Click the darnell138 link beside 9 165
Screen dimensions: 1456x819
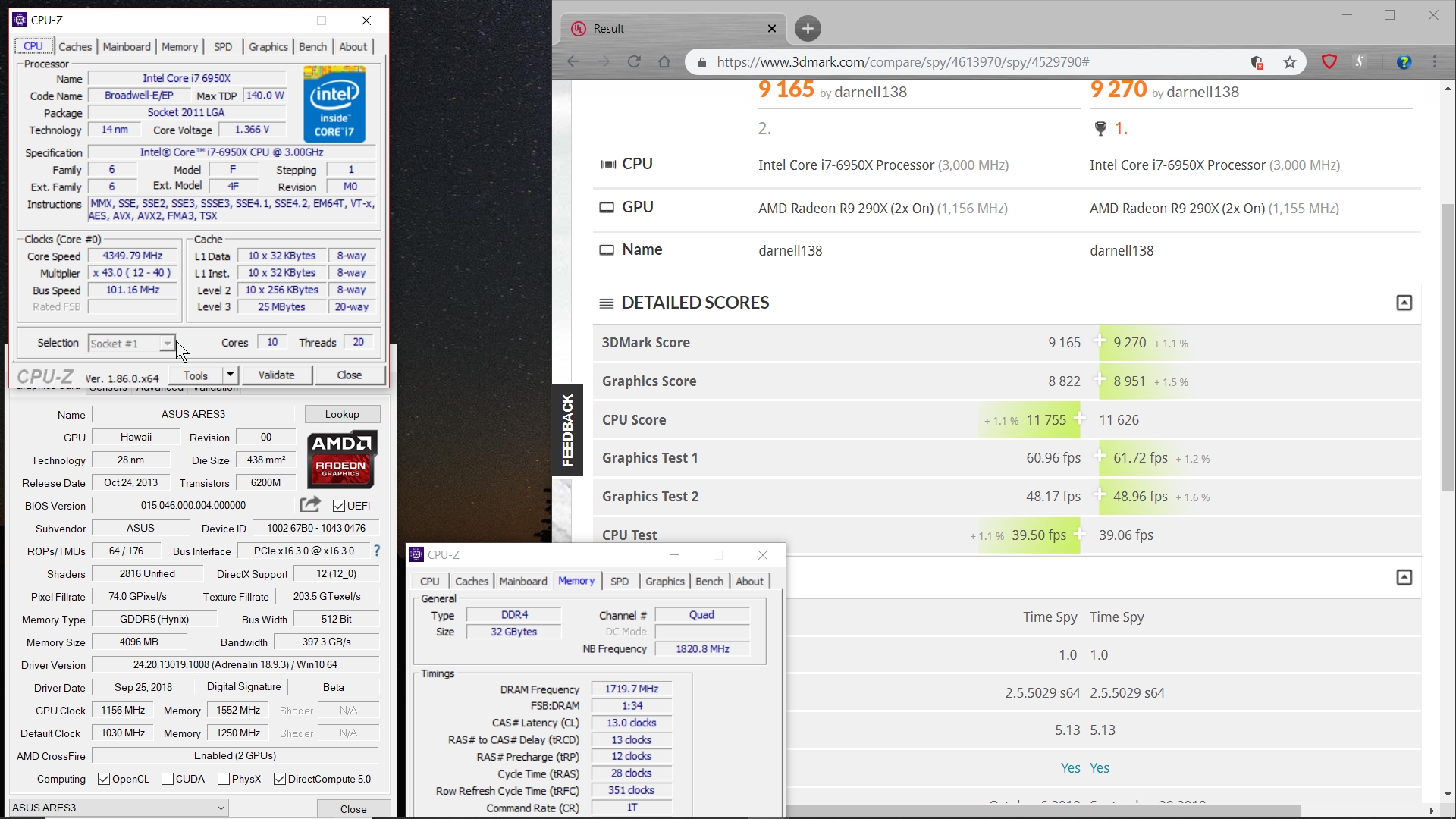click(871, 92)
